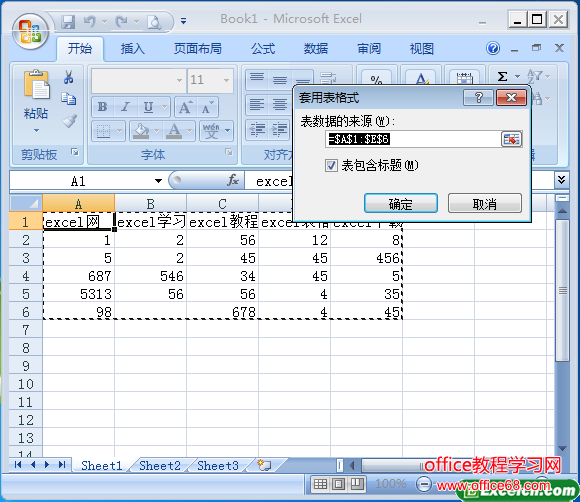Switch to the 页面布局 ribbon tab
580x502 pixels.
(198, 48)
